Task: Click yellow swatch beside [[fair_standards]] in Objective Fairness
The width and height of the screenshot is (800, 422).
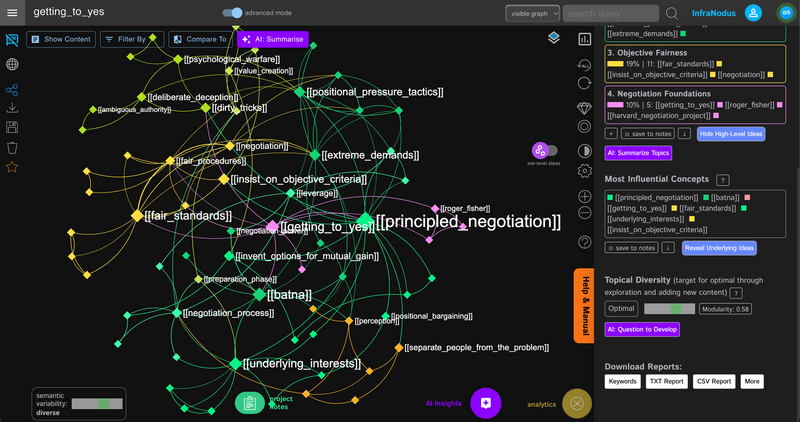Action: pos(719,64)
